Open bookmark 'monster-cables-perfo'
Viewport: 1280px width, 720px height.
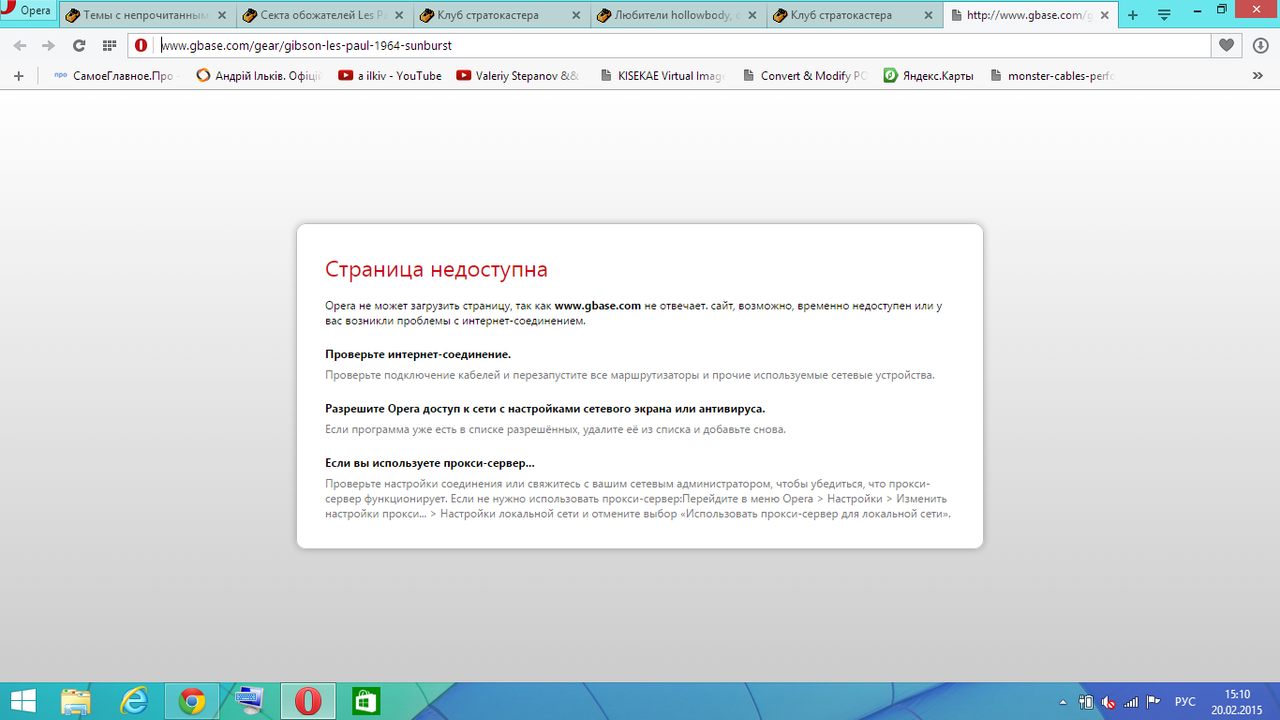coord(1051,75)
